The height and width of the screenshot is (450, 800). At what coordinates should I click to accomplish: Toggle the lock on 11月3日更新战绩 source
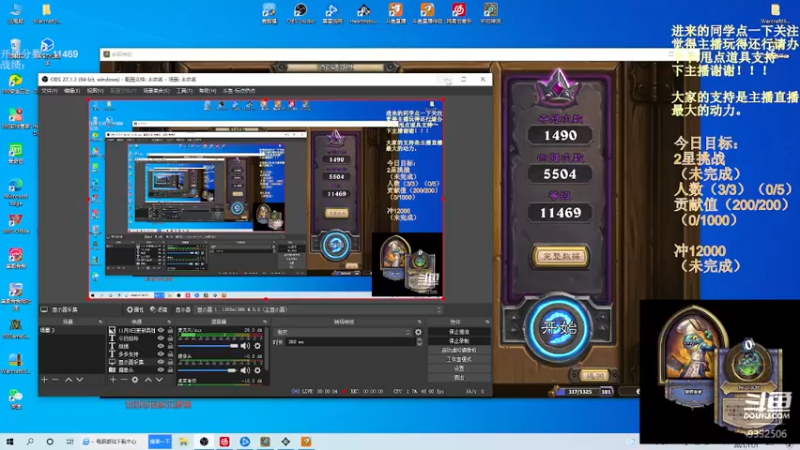point(170,331)
